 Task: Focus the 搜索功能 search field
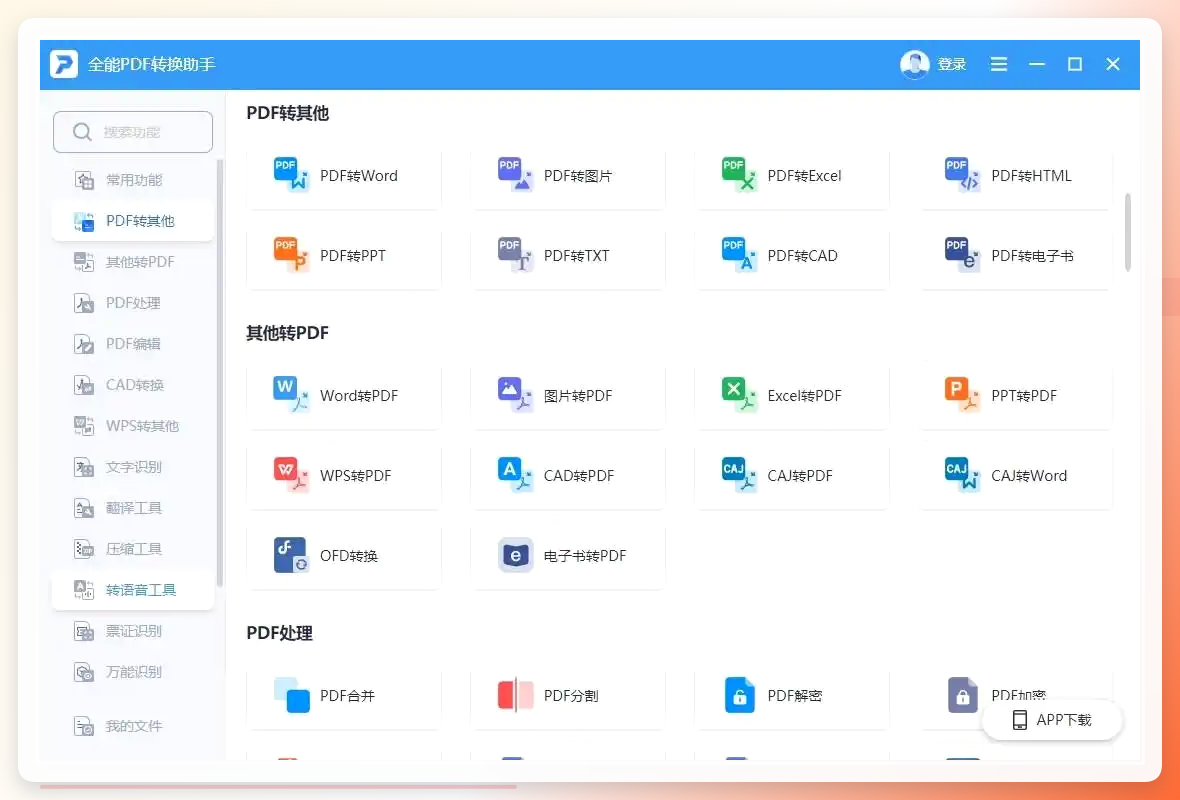[133, 132]
